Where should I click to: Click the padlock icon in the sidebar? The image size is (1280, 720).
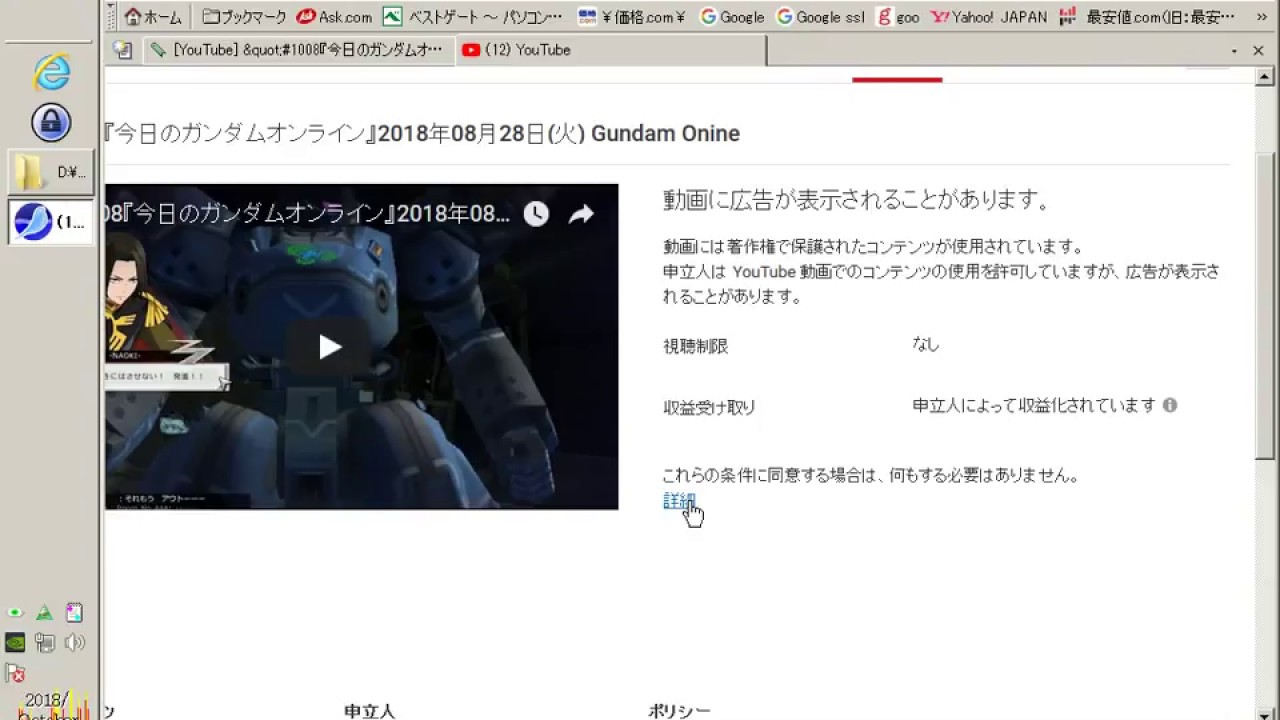51,122
